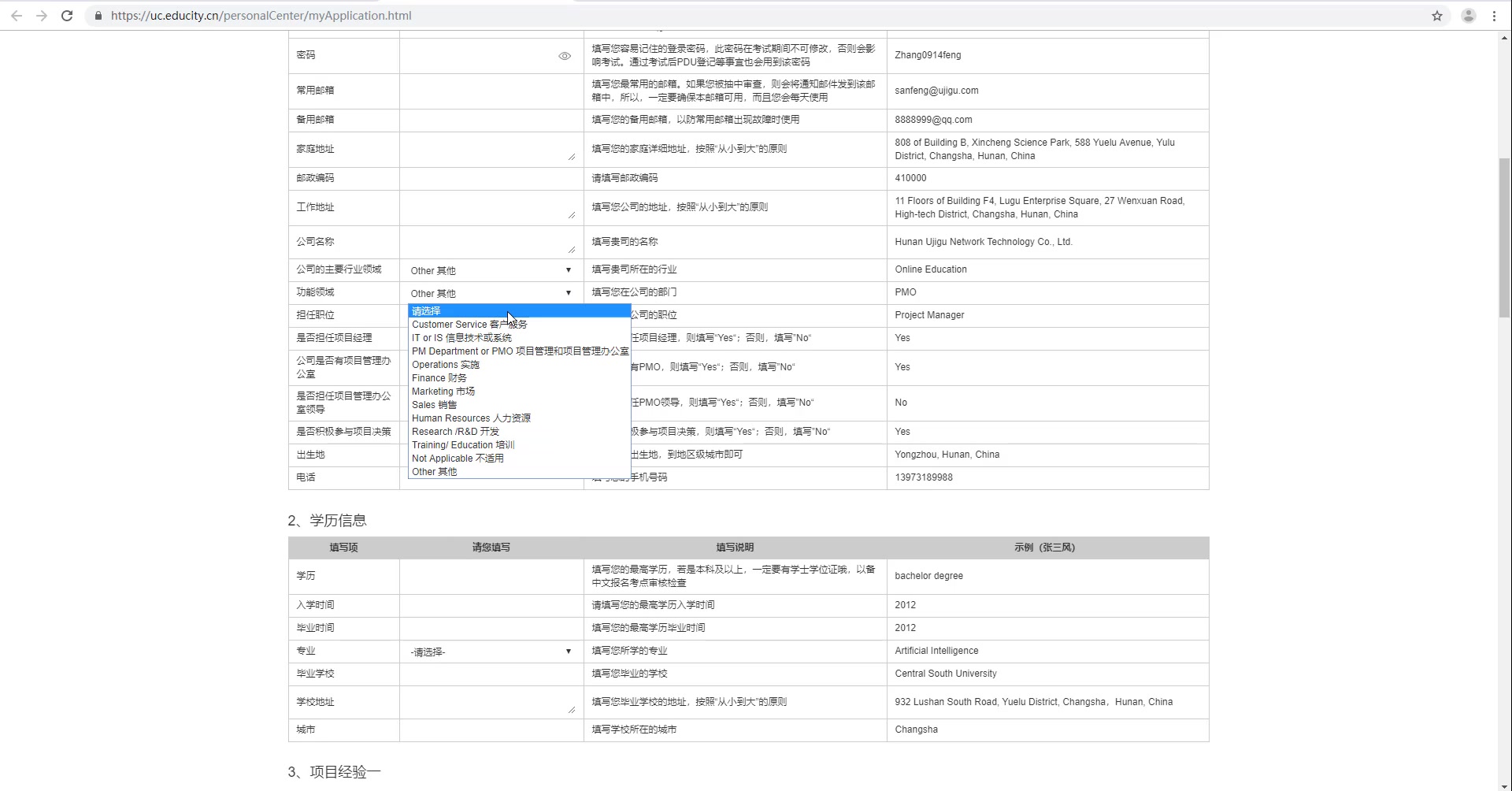Viewport: 1512px width, 791px height.
Task: Click the 城市 input field
Action: (491, 730)
